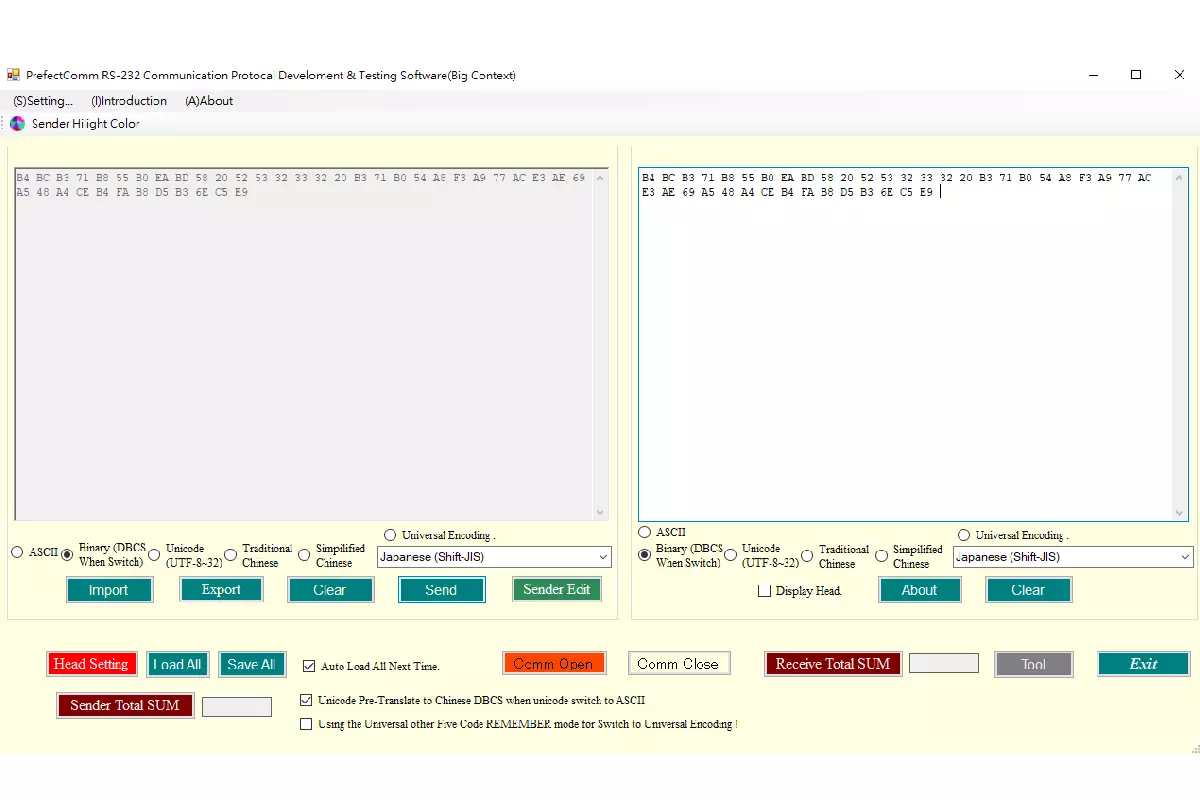Click the green Sender Edit button

click(557, 589)
